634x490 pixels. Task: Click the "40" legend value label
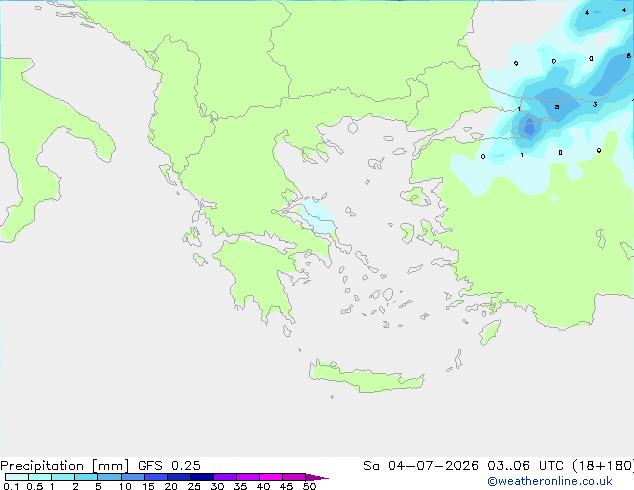[263, 486]
